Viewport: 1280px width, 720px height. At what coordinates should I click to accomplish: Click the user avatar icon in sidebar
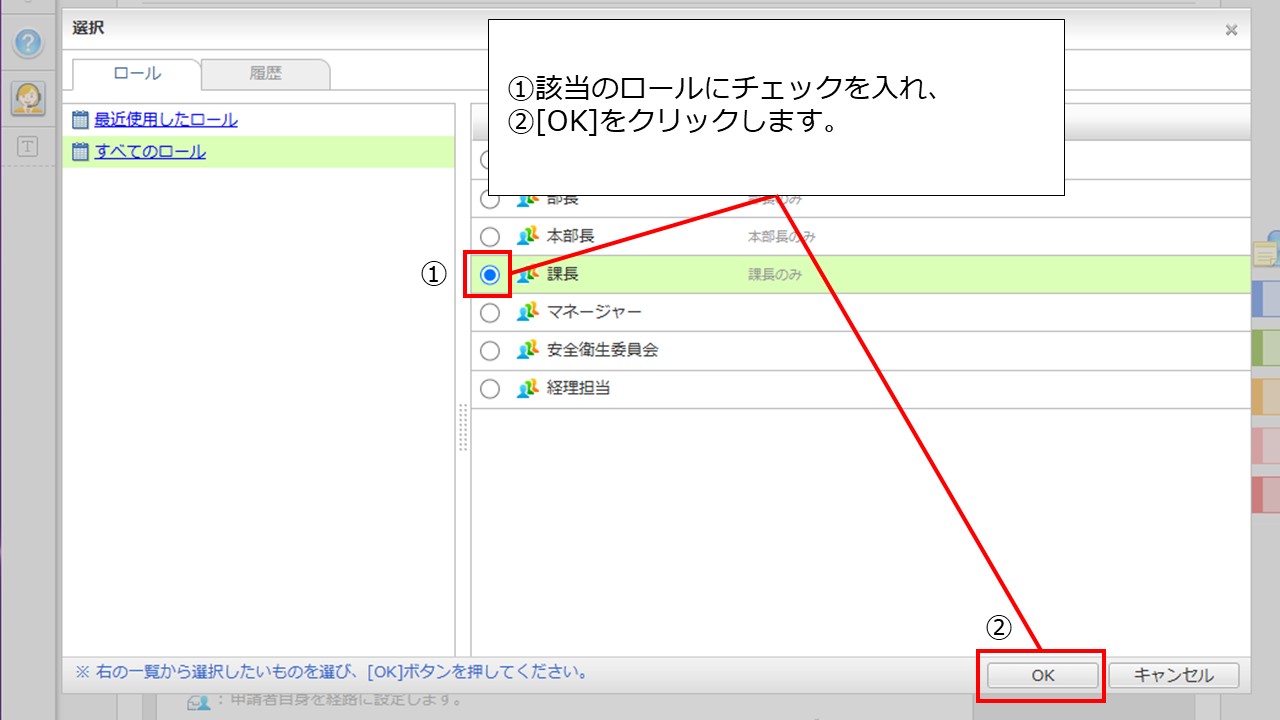(x=28, y=98)
